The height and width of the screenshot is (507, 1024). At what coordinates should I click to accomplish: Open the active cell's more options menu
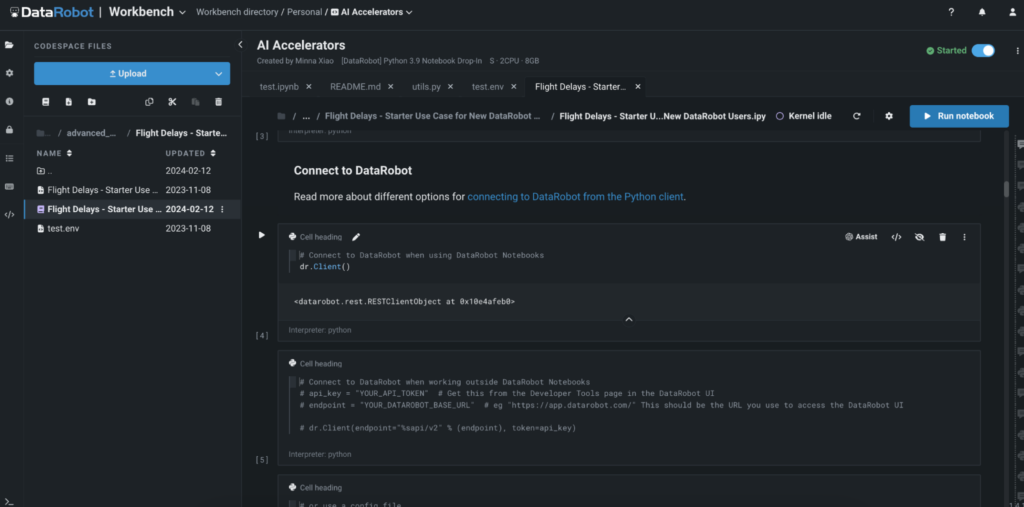(965, 237)
